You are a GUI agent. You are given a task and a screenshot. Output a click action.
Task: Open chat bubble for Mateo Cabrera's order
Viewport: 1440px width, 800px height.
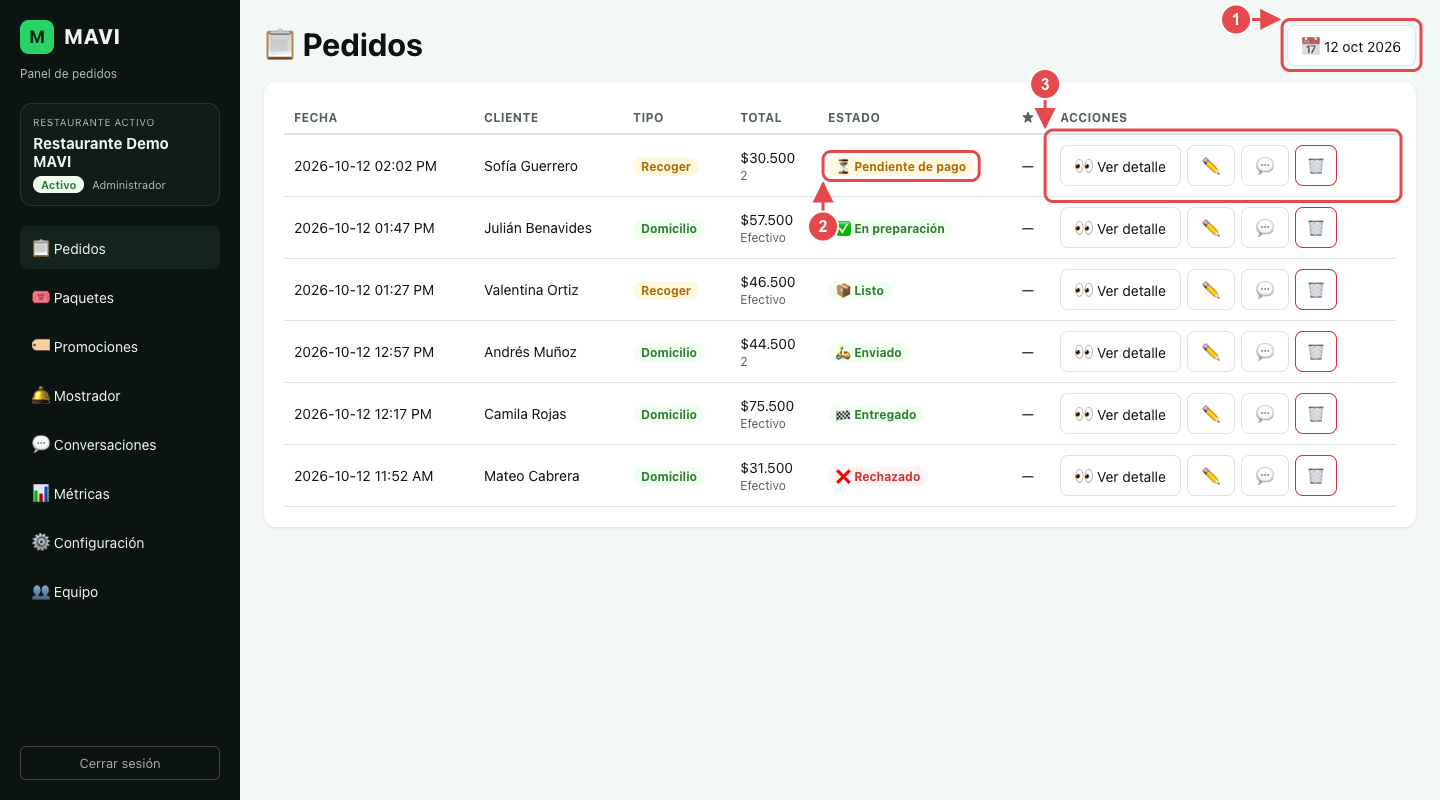pos(1265,476)
